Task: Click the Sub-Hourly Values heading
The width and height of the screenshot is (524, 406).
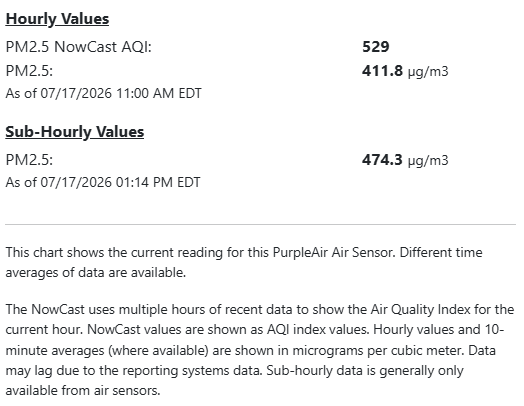Action: [75, 132]
